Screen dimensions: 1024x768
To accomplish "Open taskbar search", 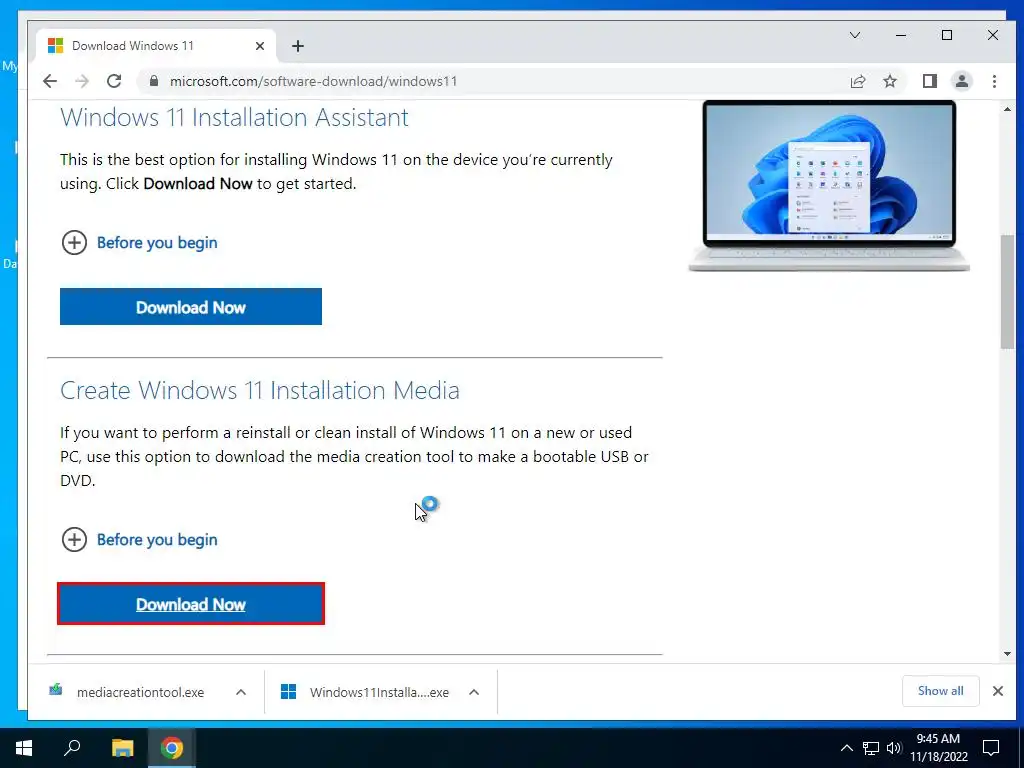I will (x=72, y=748).
